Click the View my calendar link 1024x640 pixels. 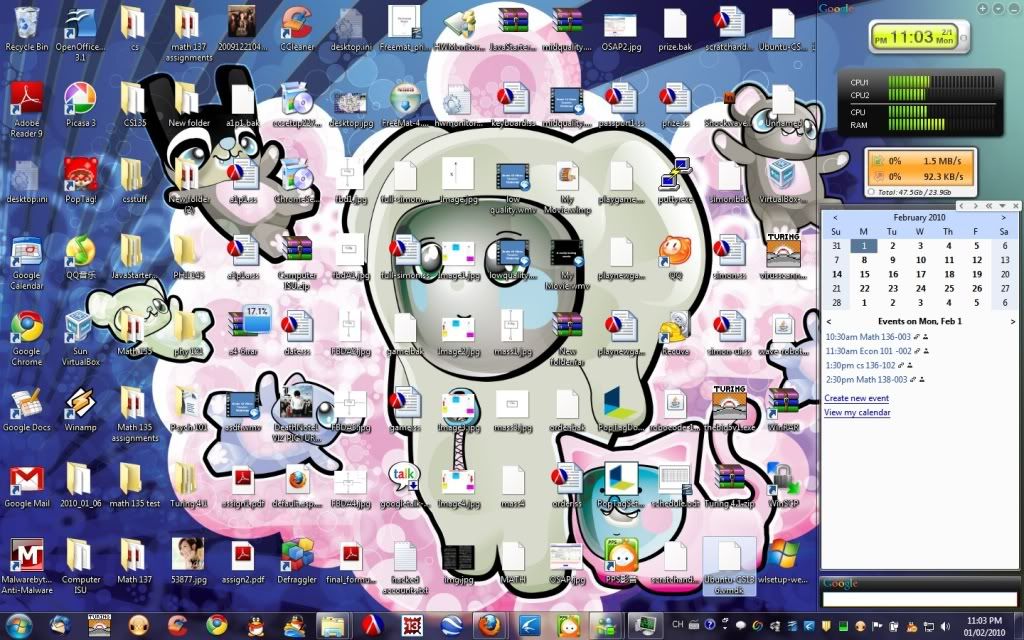(x=857, y=412)
